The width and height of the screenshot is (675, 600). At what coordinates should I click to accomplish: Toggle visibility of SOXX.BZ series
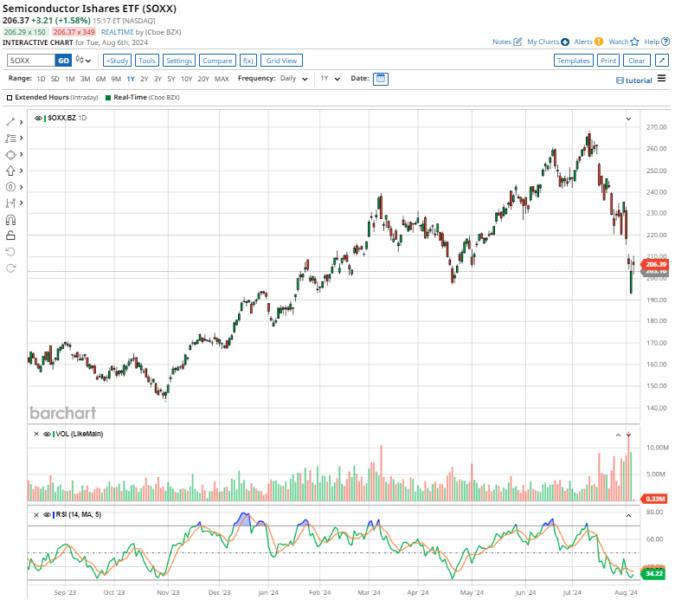pyautogui.click(x=38, y=118)
